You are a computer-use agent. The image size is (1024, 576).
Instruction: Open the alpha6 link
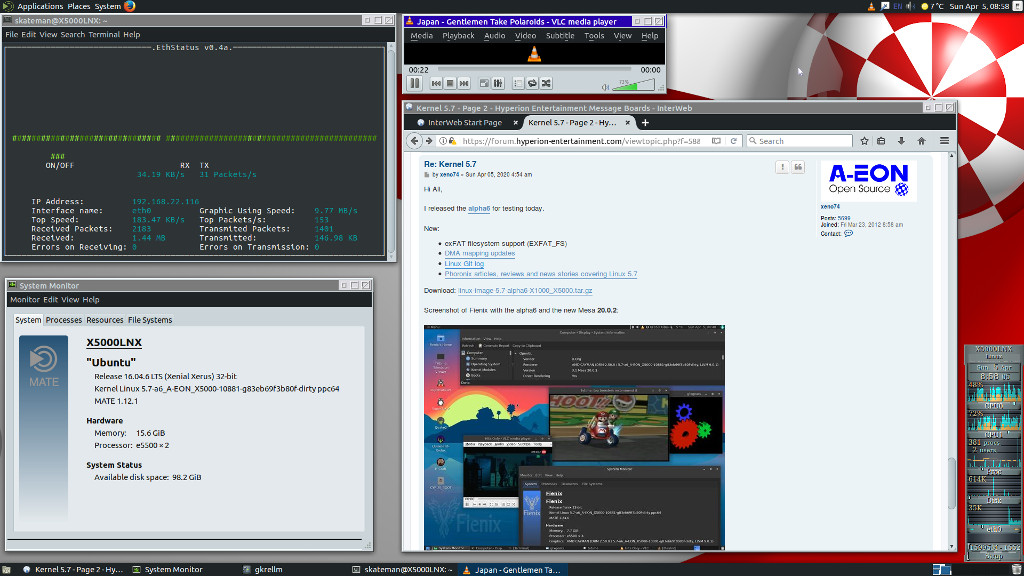pyautogui.click(x=479, y=209)
